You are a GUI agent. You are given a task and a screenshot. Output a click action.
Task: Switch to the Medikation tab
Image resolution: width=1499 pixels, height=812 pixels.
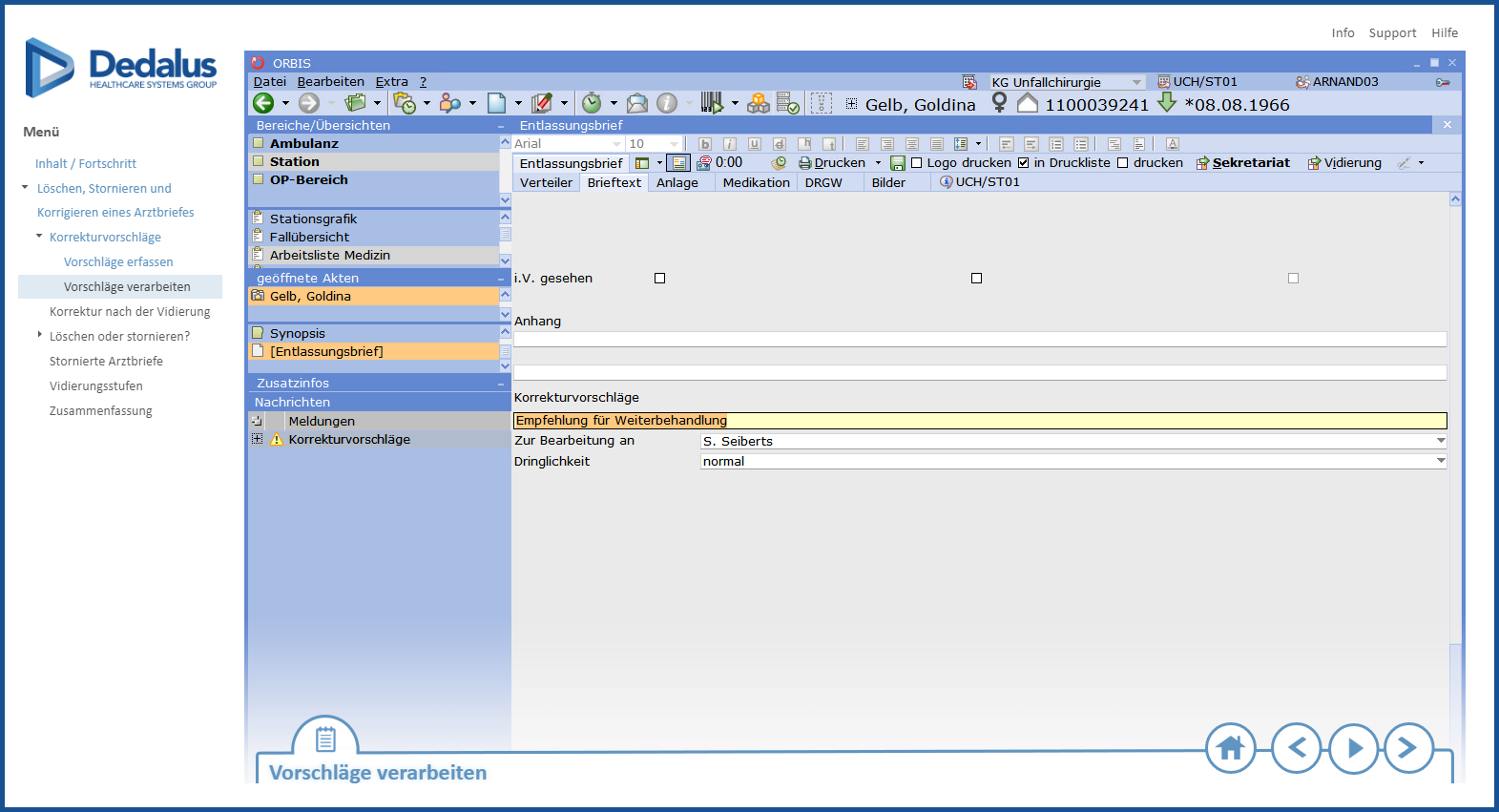pyautogui.click(x=756, y=182)
